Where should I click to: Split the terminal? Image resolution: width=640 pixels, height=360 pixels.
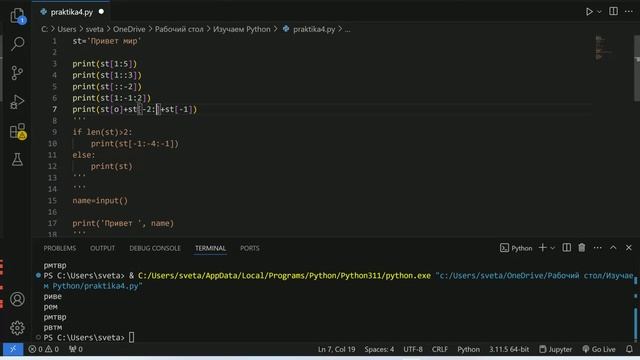[x=567, y=247]
